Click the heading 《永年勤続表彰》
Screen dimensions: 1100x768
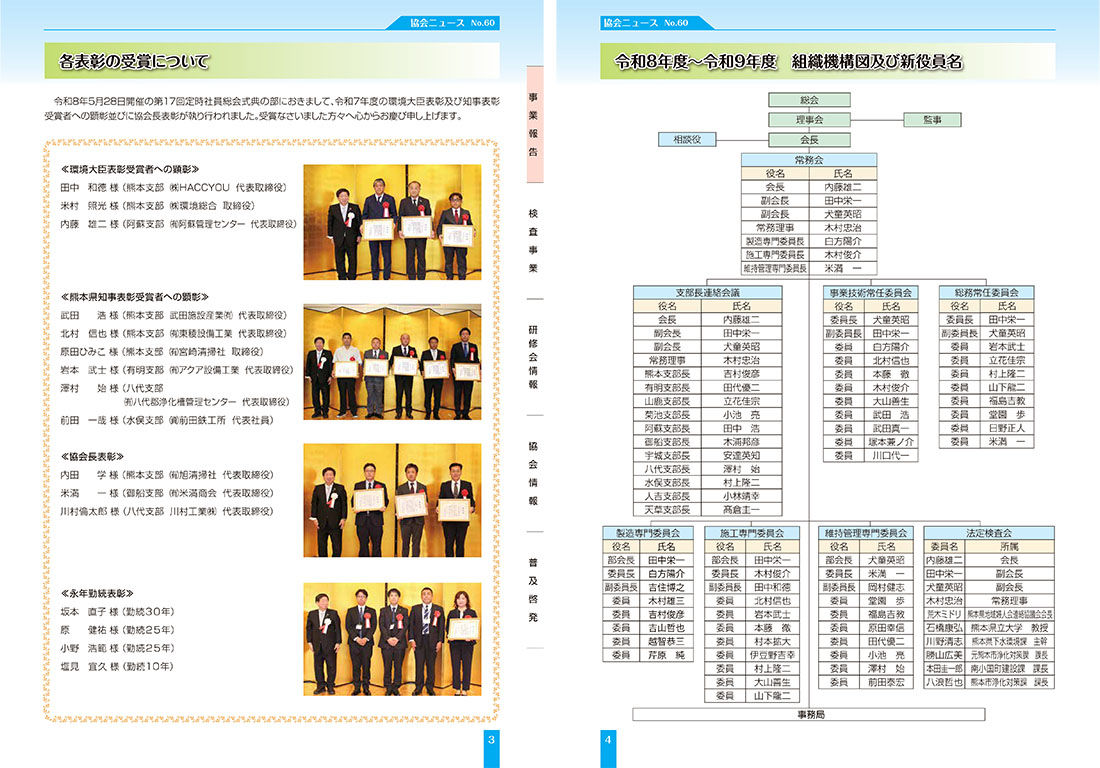point(97,593)
